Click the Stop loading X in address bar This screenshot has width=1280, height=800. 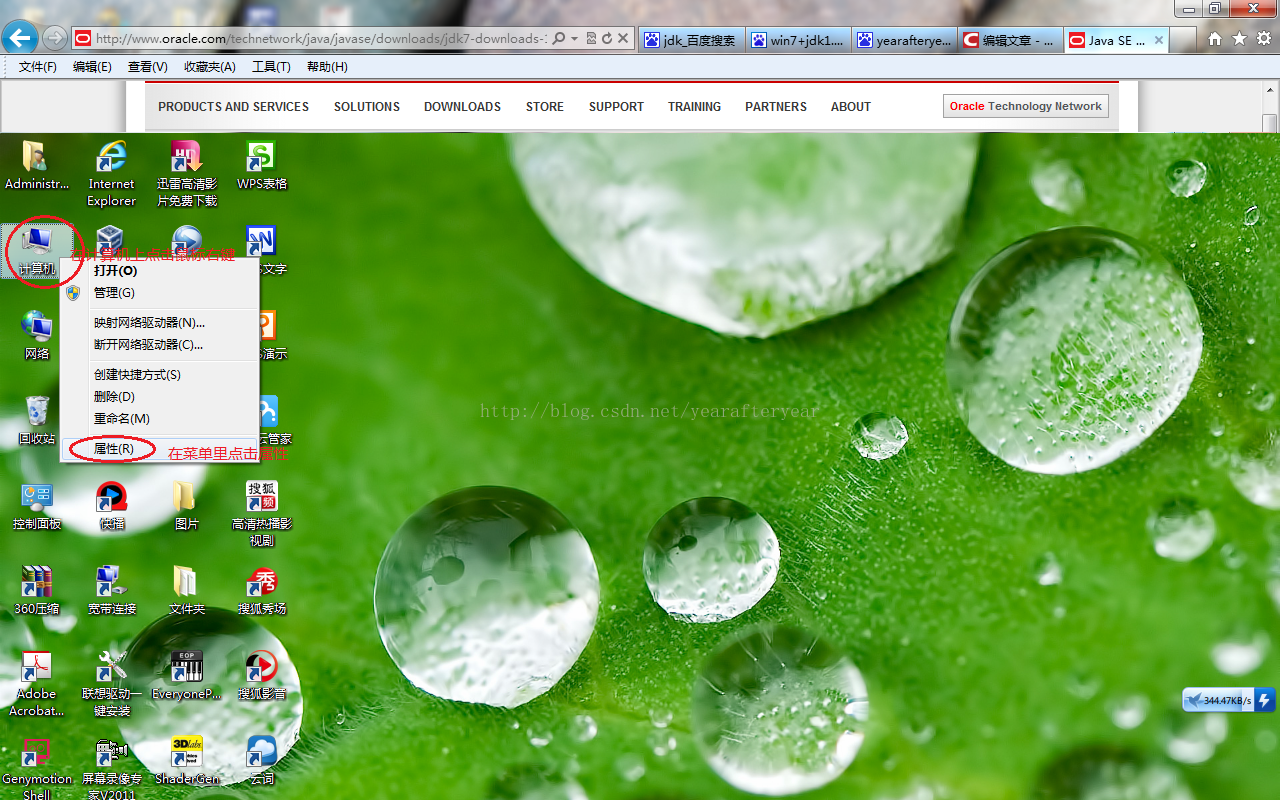[623, 38]
